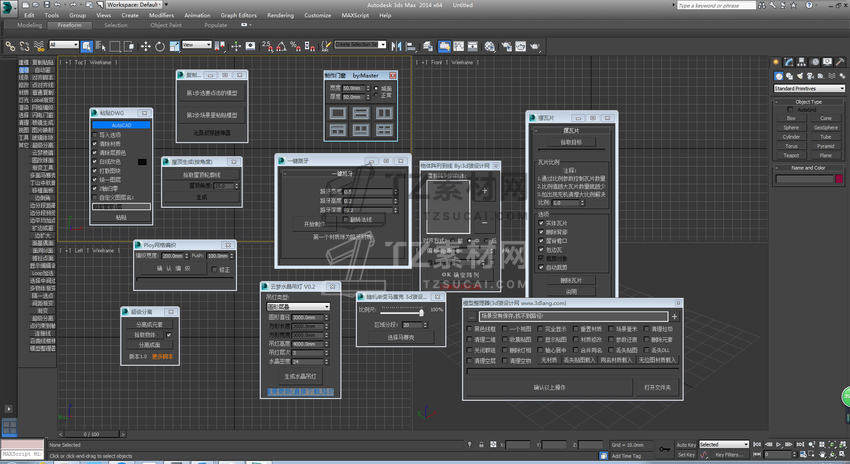Toggle 自动裁剪 checkbox in 摆瓦片 window

(x=541, y=267)
